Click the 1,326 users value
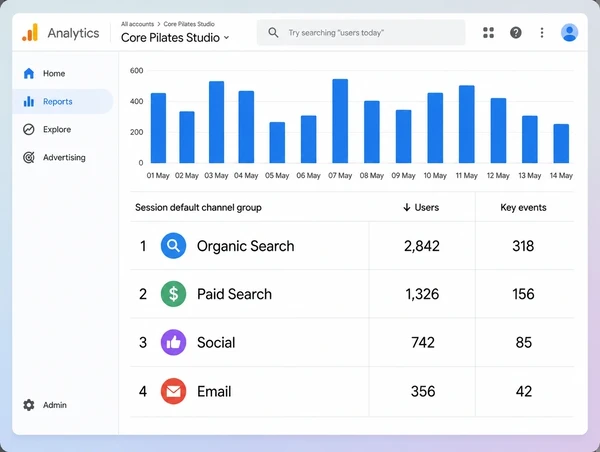Screen dimensions: 600x452 (422, 294)
